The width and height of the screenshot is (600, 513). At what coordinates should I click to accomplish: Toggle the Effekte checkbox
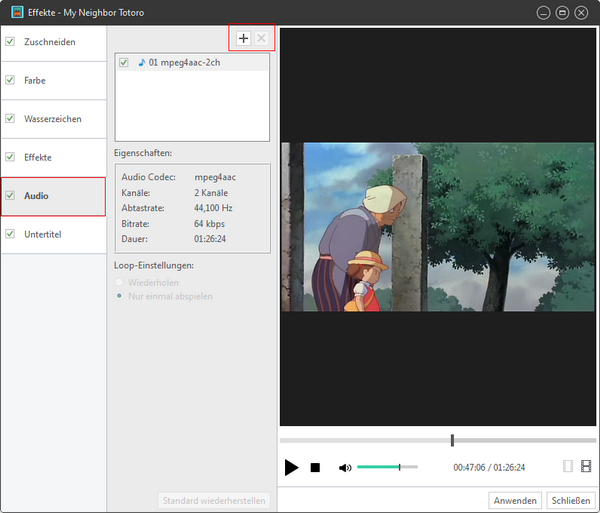[x=10, y=157]
